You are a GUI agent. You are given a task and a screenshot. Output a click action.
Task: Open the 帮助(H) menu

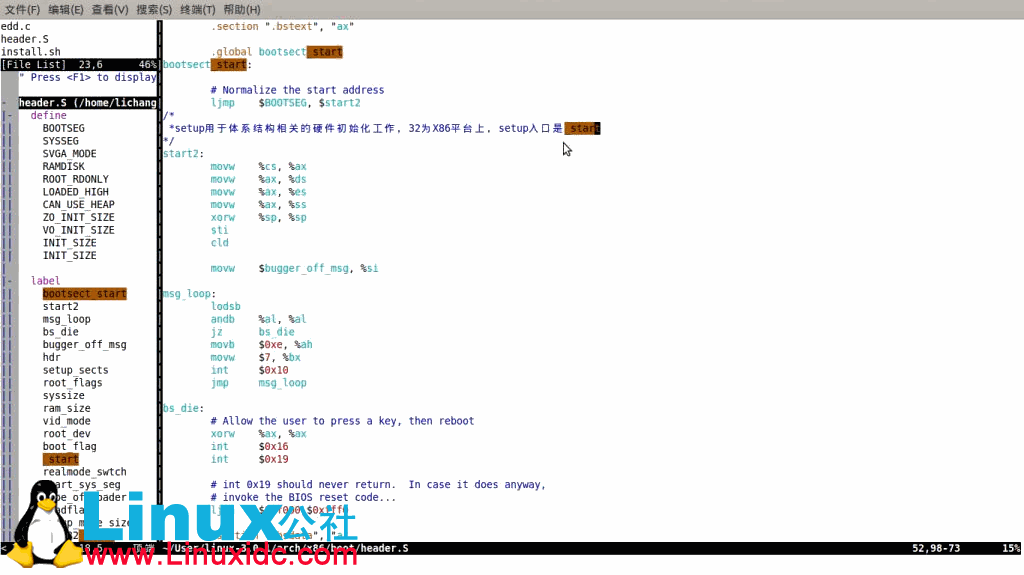[242, 9]
